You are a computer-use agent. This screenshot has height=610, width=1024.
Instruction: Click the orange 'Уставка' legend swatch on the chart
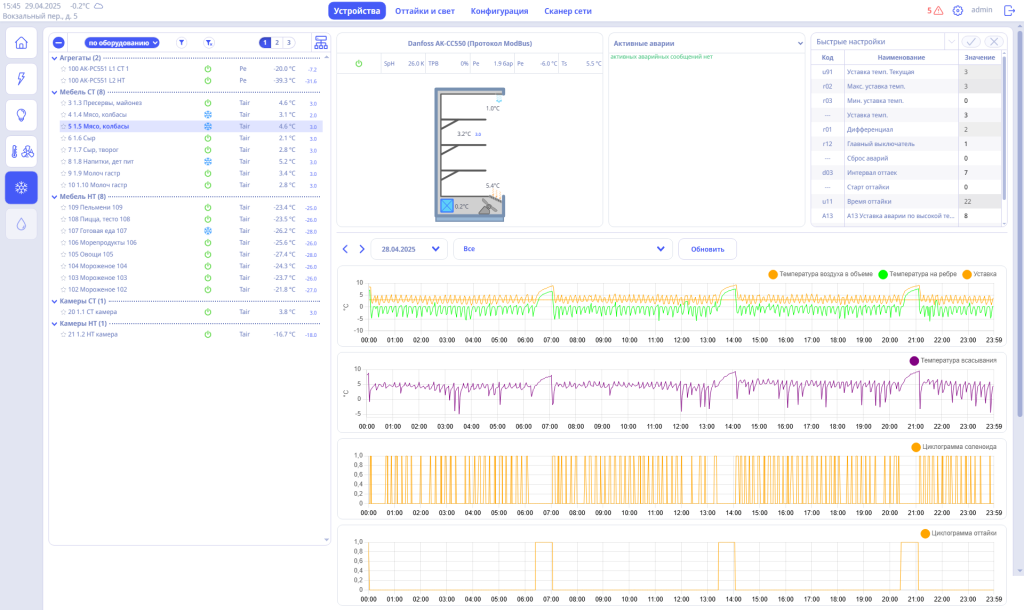click(969, 274)
